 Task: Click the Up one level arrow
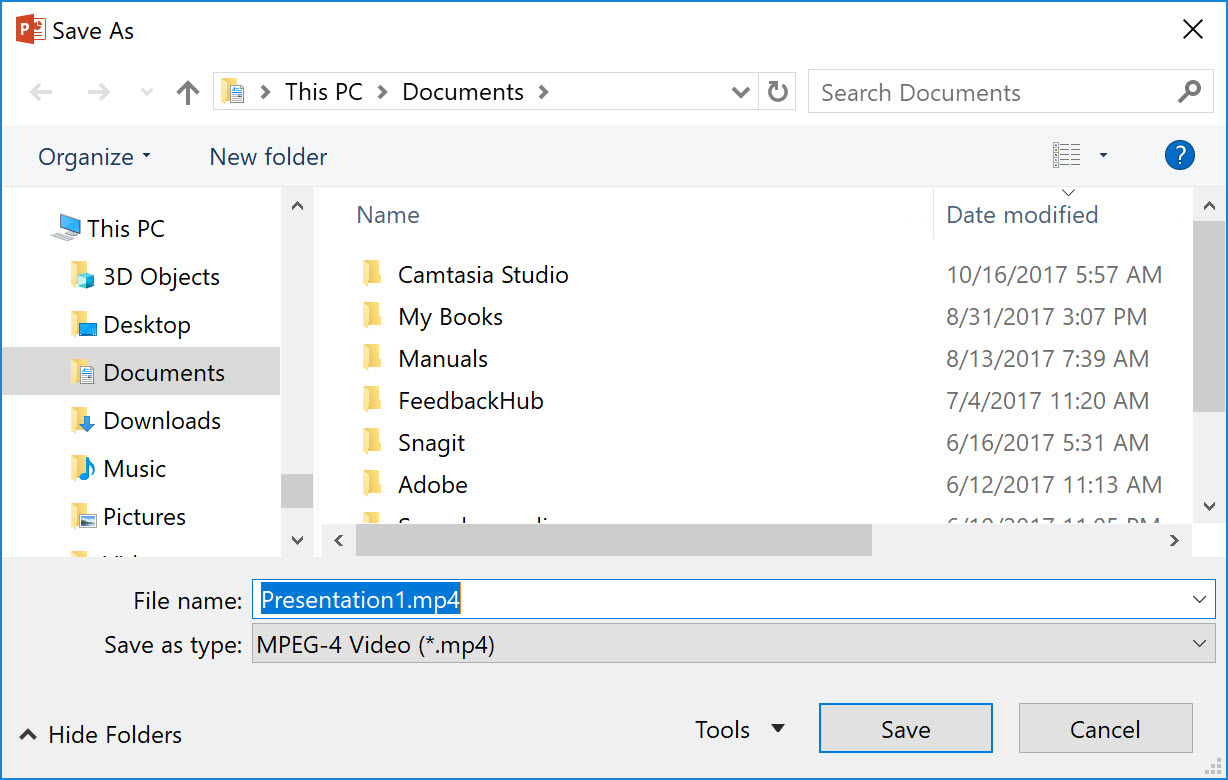187,93
